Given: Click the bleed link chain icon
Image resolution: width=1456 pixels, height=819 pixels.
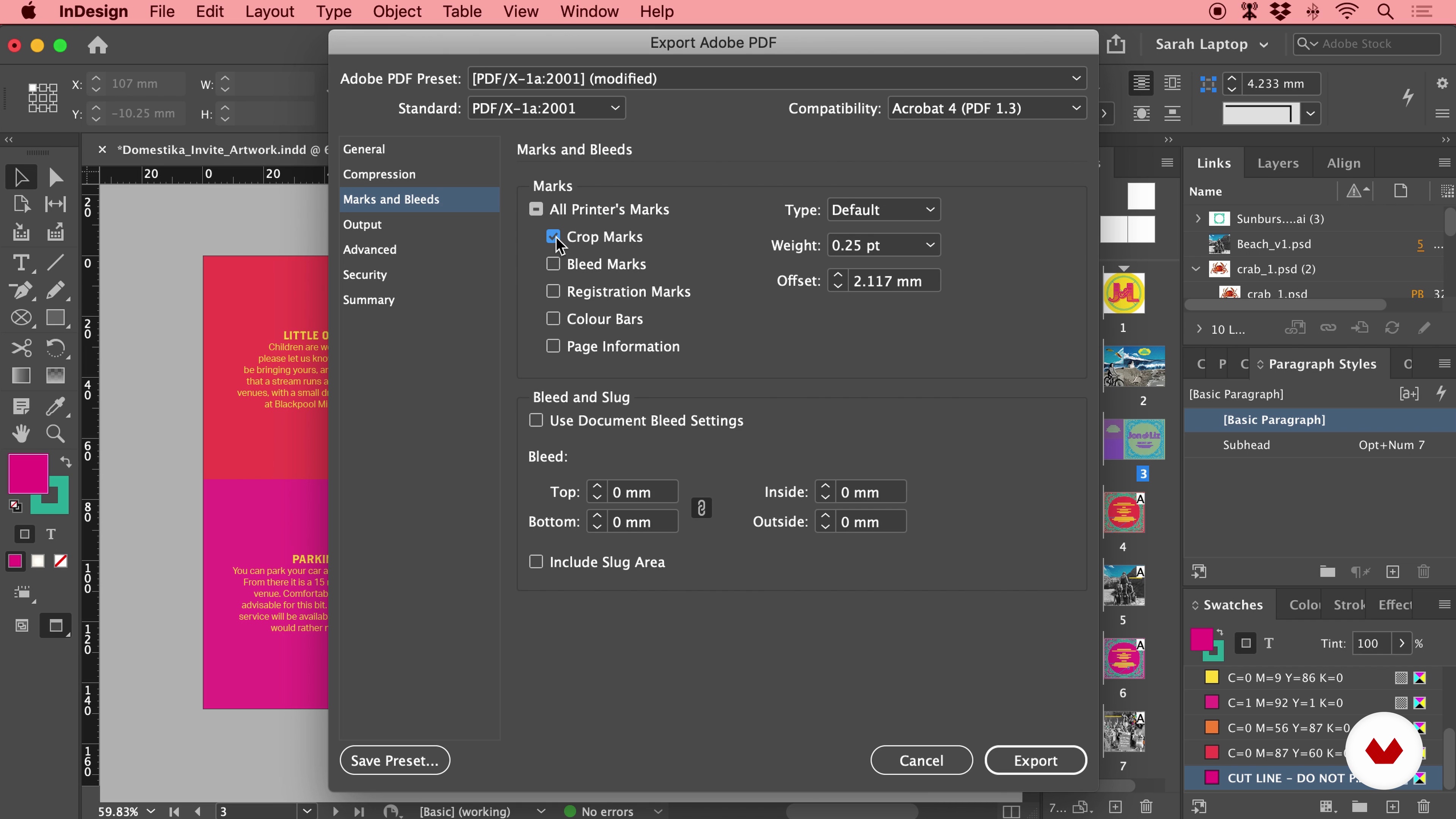Looking at the screenshot, I should [701, 508].
